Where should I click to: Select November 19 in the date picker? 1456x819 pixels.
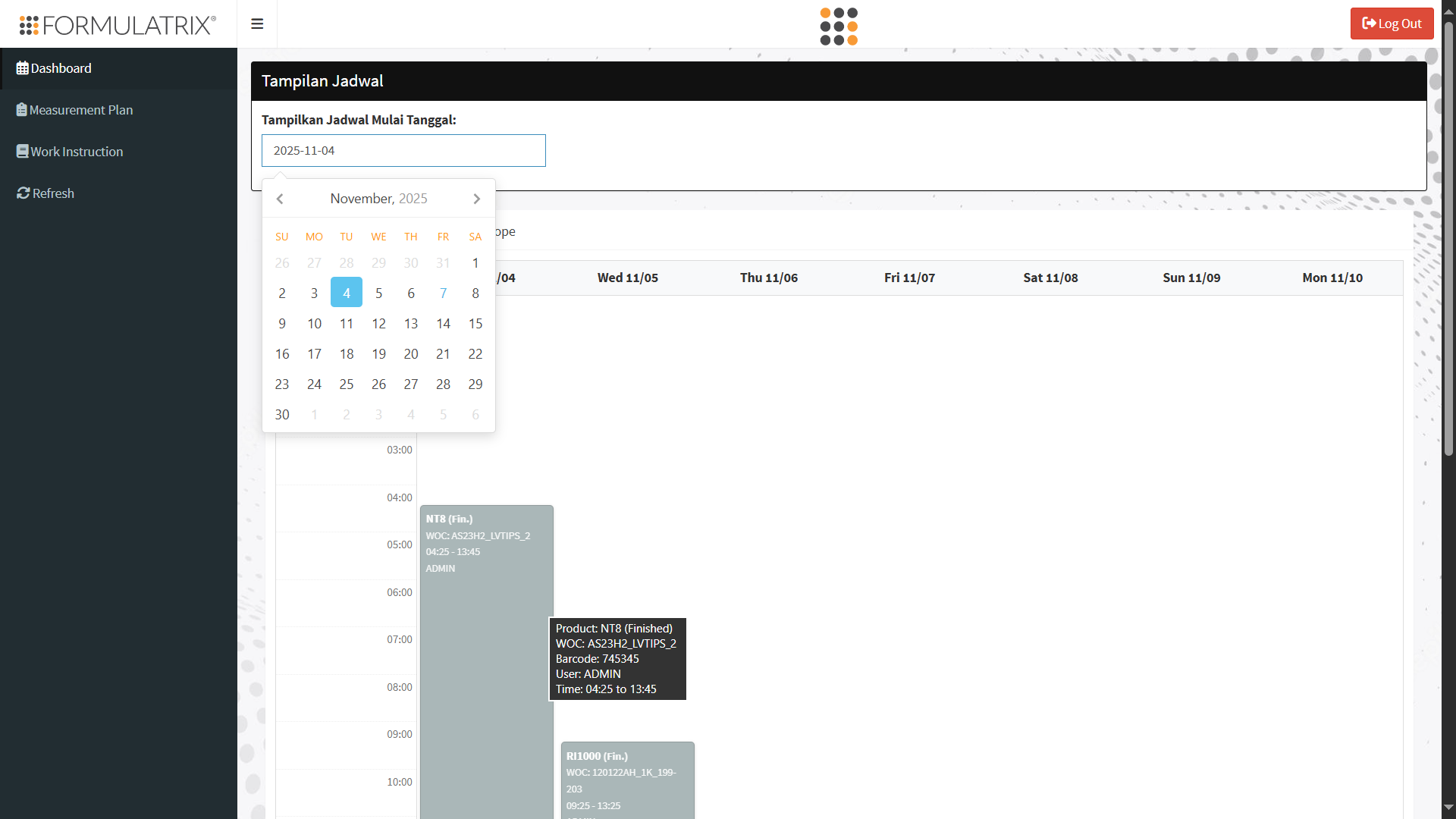378,353
